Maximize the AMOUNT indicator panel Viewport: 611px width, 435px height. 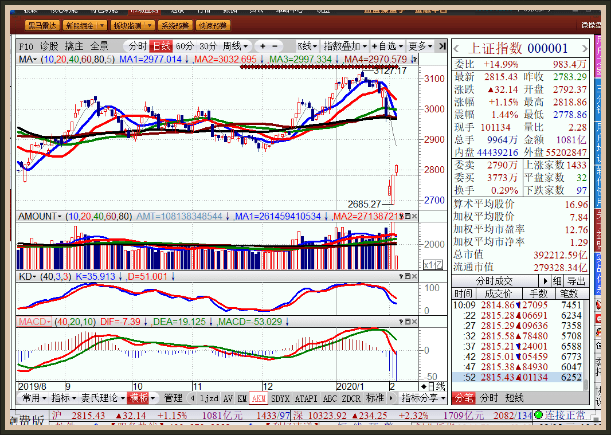coord(408,216)
